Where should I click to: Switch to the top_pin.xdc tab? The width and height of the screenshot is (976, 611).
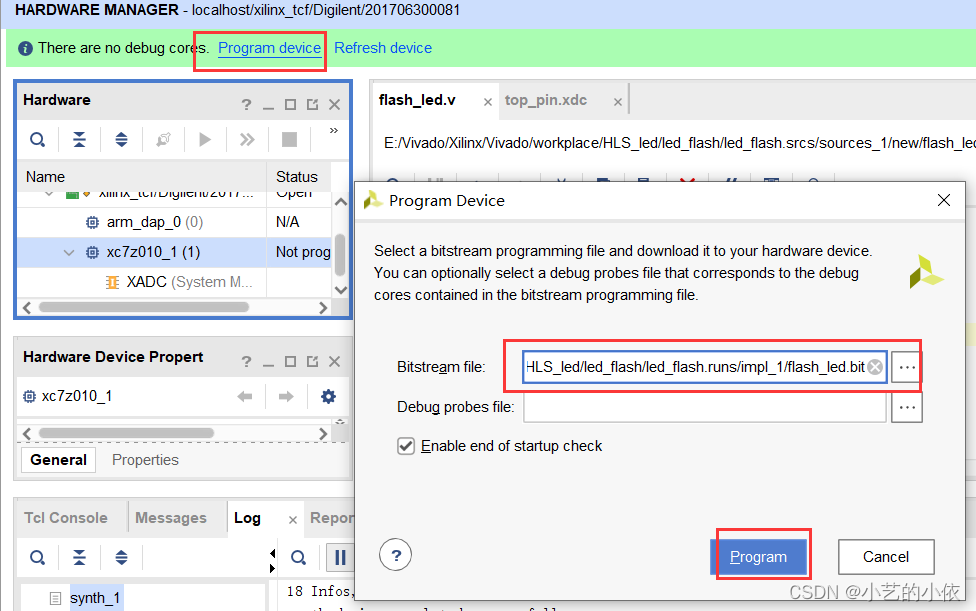545,100
